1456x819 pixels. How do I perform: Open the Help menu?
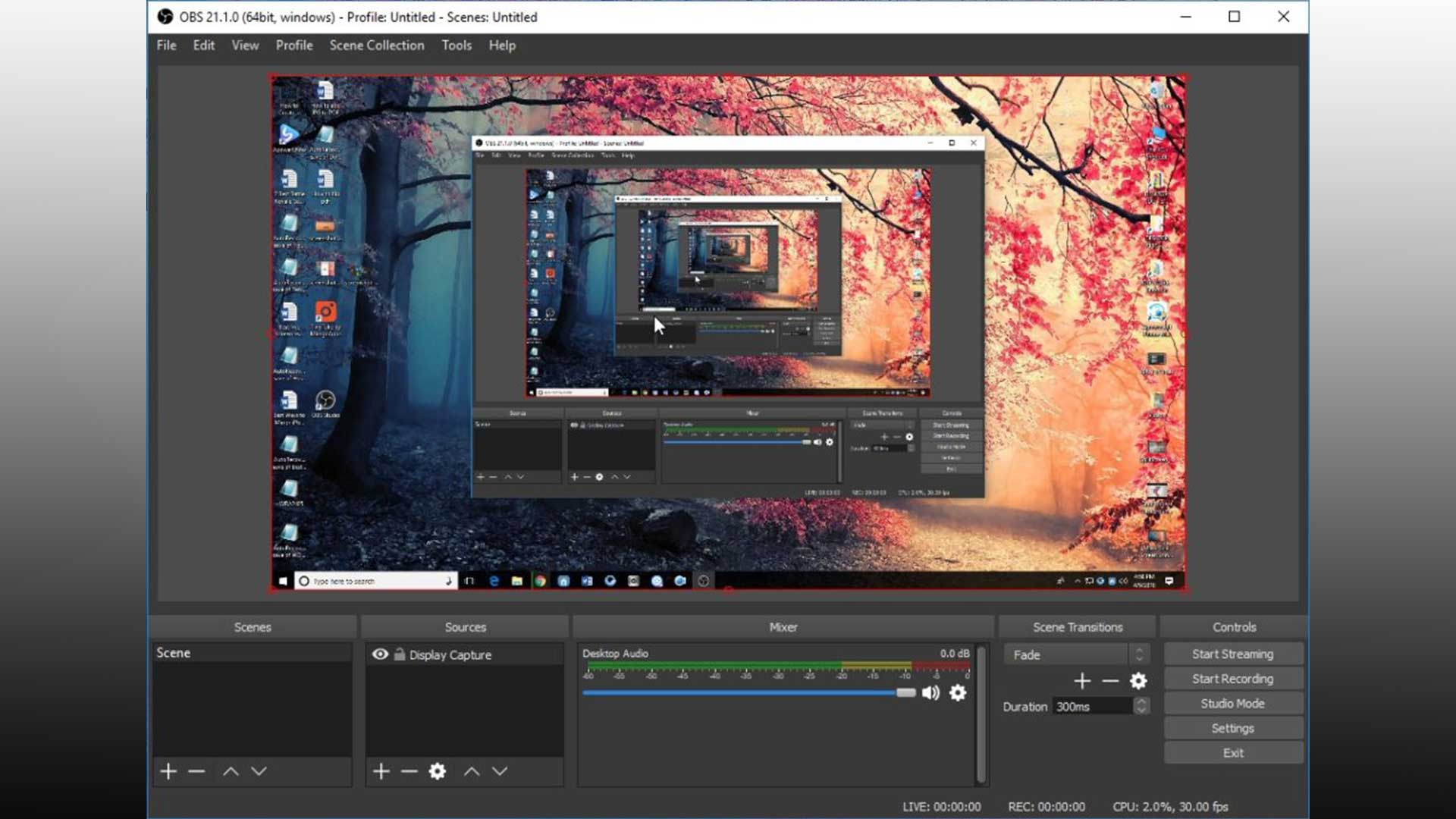coord(502,45)
